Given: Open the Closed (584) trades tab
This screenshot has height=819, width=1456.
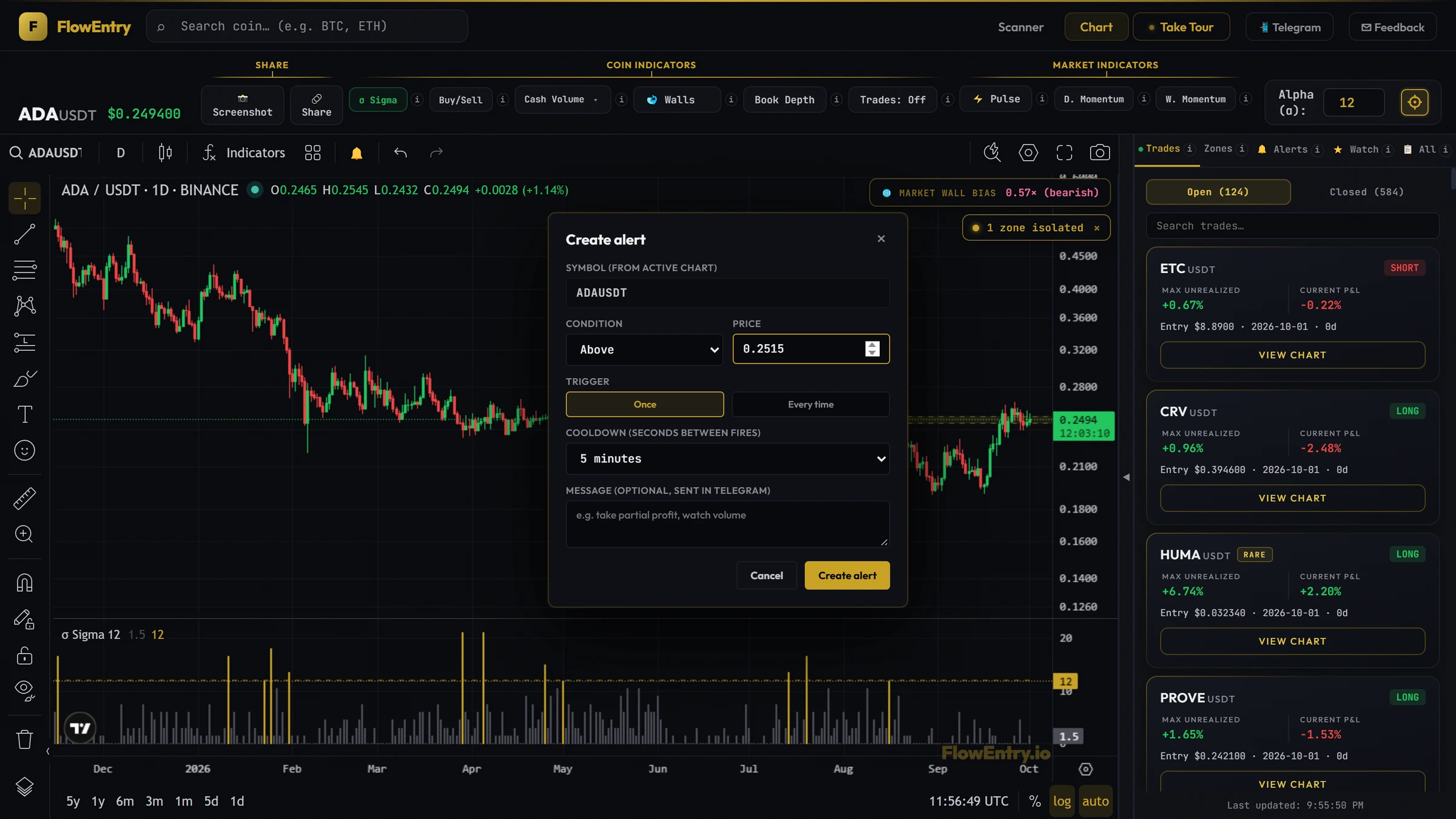Looking at the screenshot, I should tap(1366, 192).
